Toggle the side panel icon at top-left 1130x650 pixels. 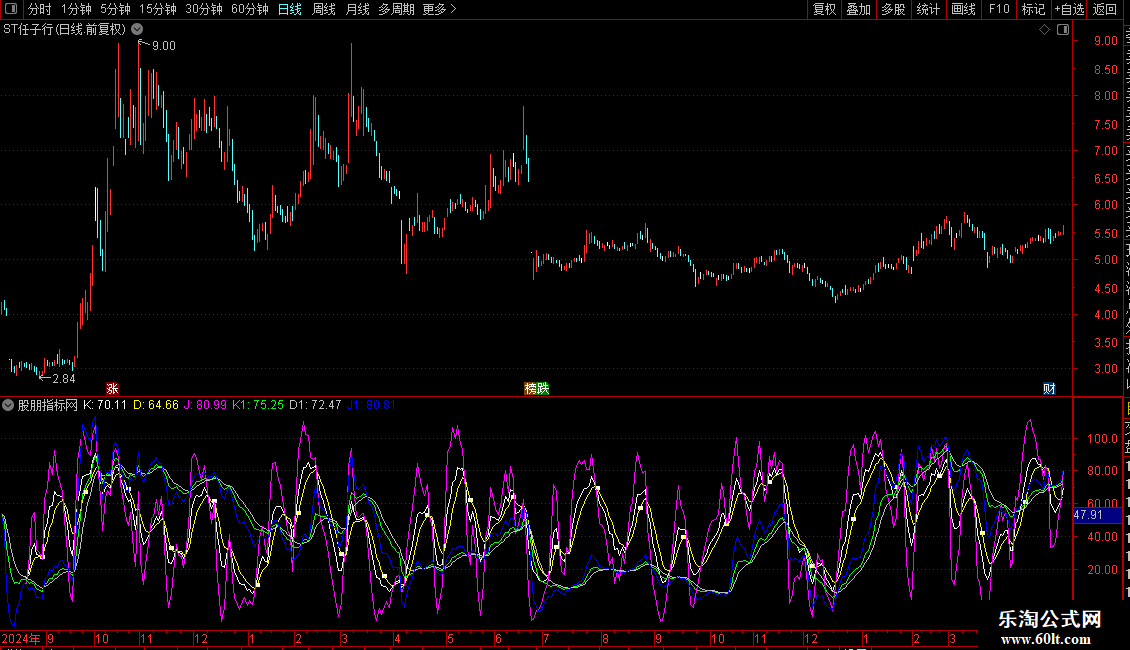point(11,9)
